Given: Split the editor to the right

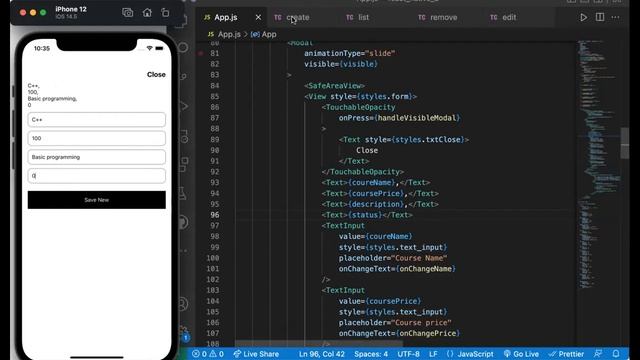Looking at the screenshot, I should tap(600, 17).
